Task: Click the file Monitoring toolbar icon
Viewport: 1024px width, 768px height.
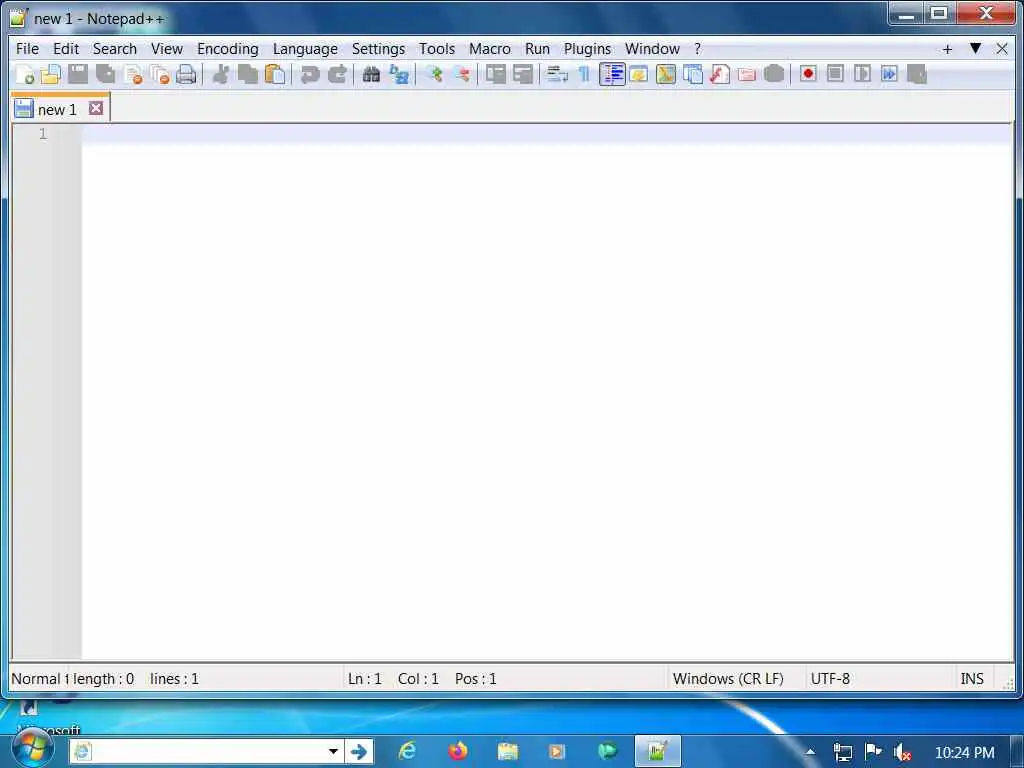Action: click(774, 74)
